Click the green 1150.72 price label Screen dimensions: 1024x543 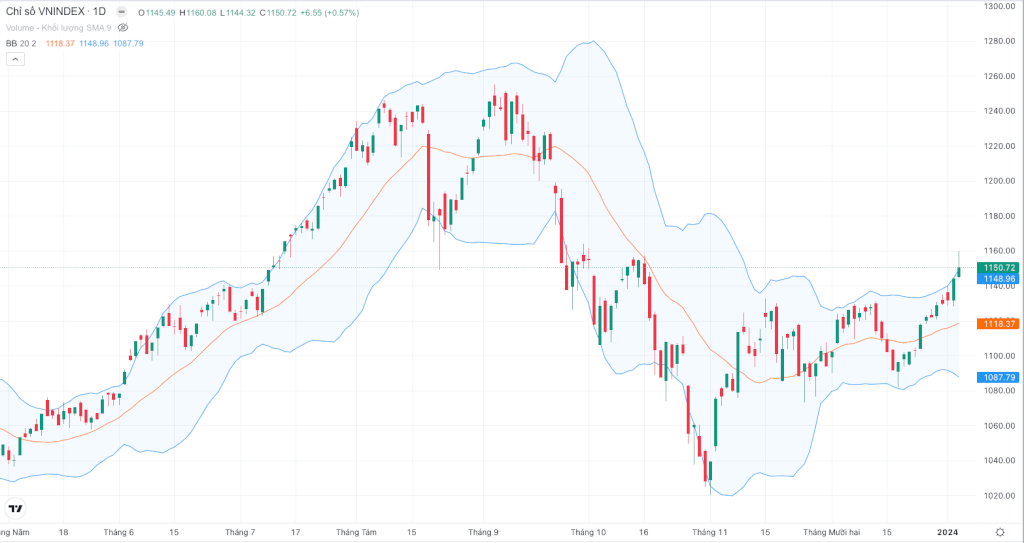[x=999, y=268]
